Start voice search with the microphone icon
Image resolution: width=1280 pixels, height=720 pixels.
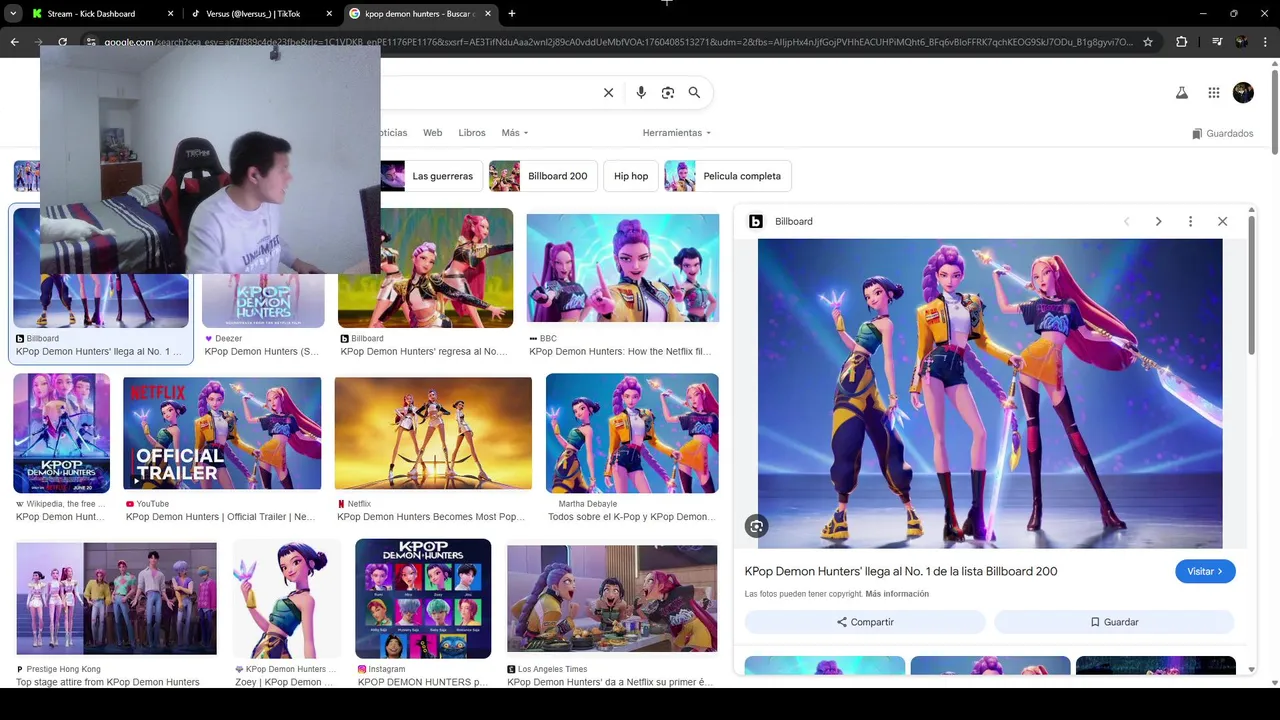641,93
